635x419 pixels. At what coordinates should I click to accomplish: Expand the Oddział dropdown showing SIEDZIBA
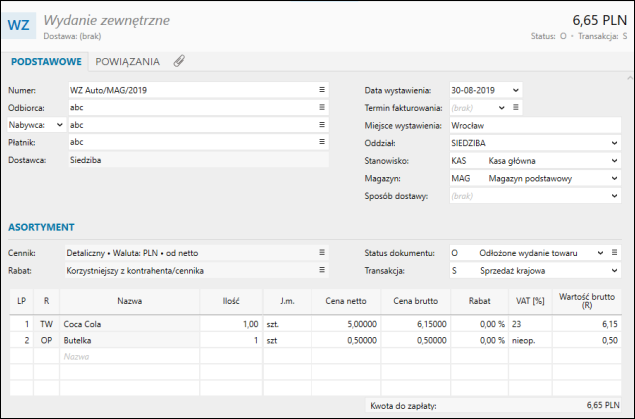pos(614,143)
